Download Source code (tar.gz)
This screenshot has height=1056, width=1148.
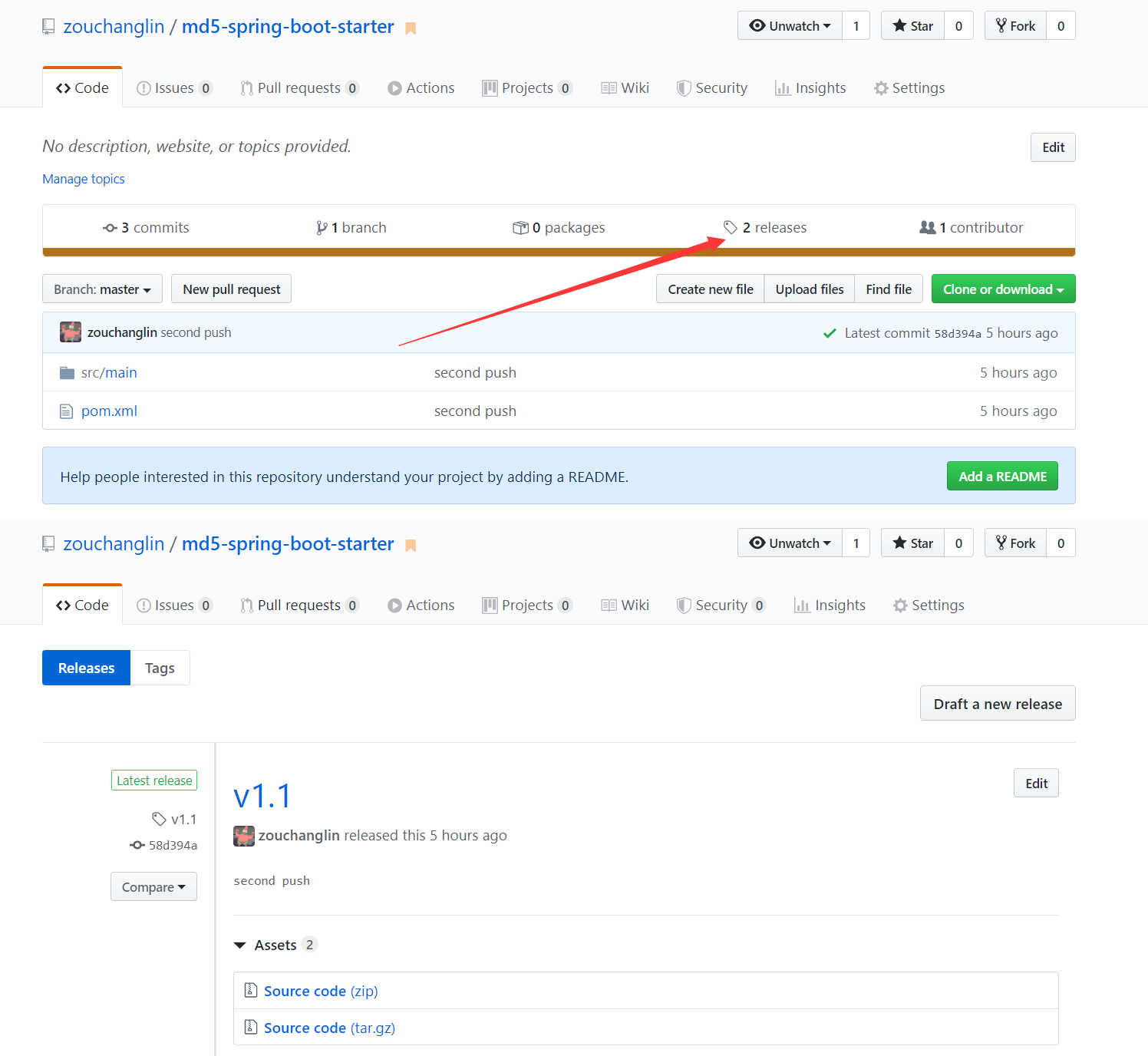[x=329, y=1028]
